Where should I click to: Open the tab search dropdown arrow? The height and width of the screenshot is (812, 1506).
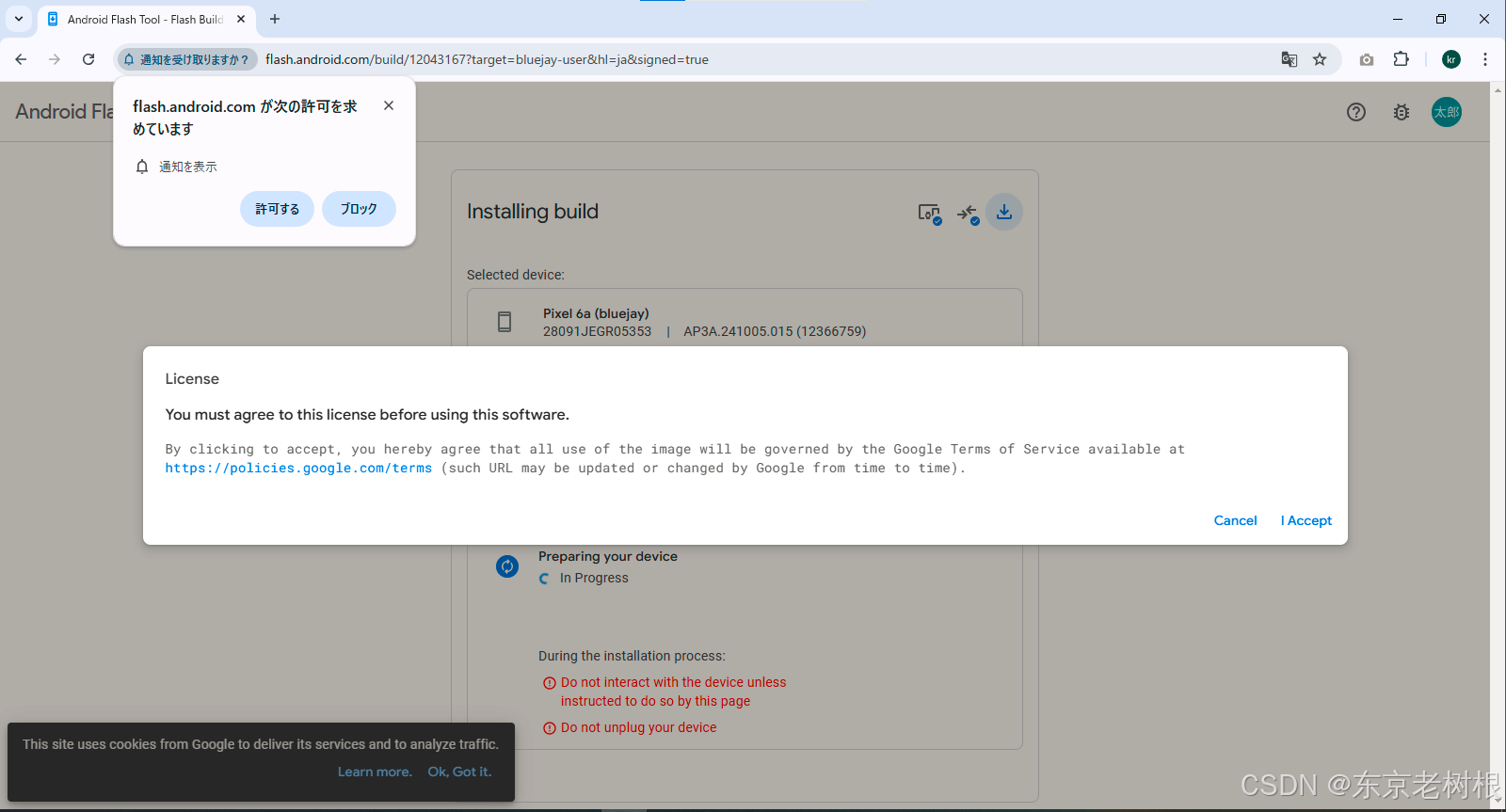18,19
